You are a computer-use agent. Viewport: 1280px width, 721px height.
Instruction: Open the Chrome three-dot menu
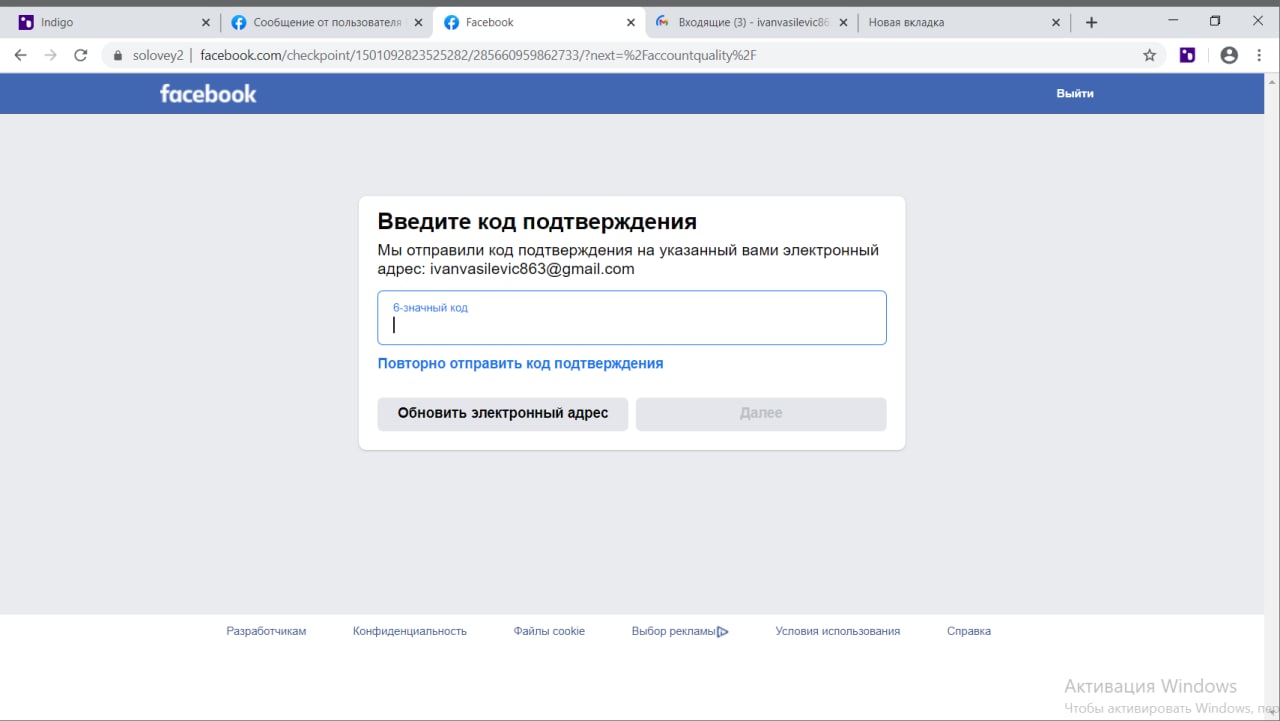(x=1261, y=55)
